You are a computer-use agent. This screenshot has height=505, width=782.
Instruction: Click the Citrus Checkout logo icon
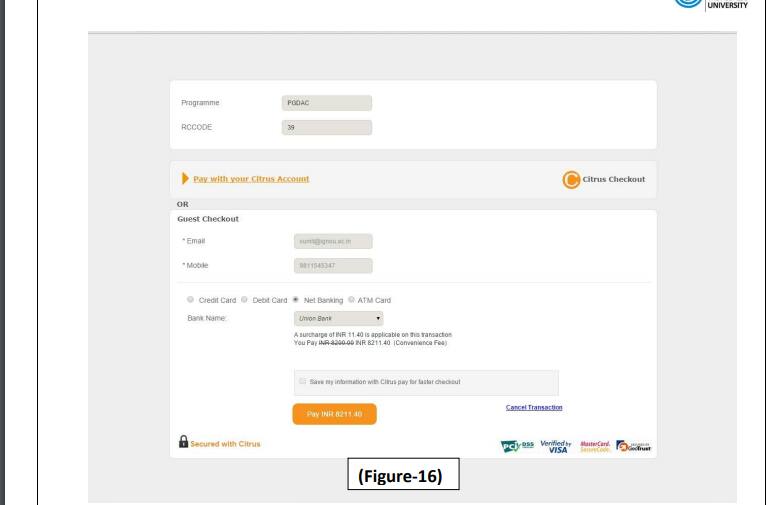coord(571,180)
